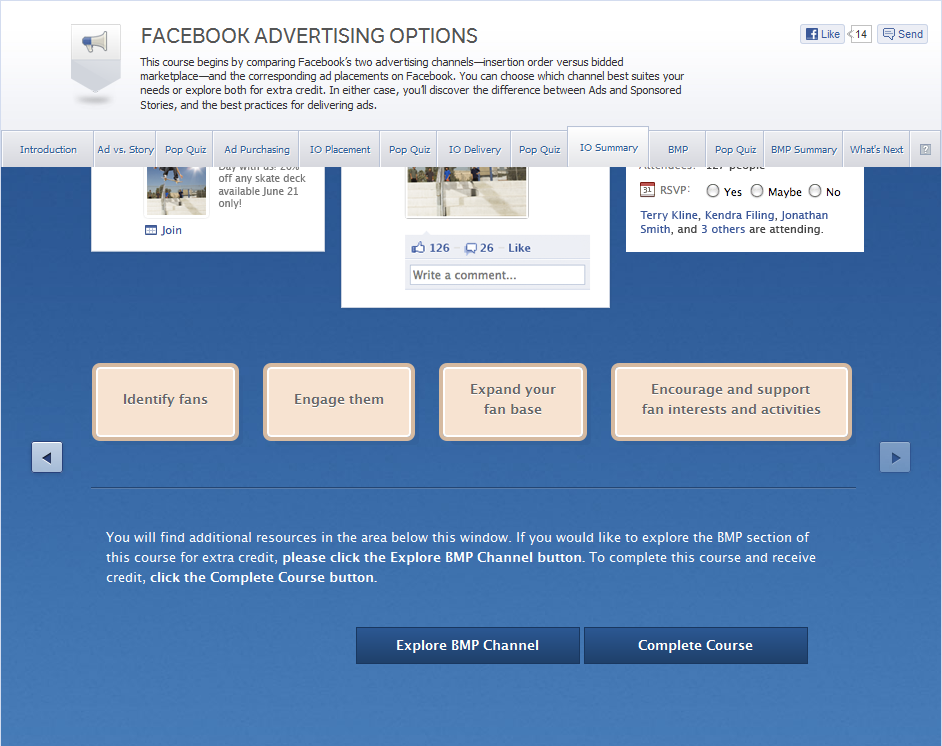942x746 pixels.
Task: Click the Like link under the post
Action: [519, 247]
